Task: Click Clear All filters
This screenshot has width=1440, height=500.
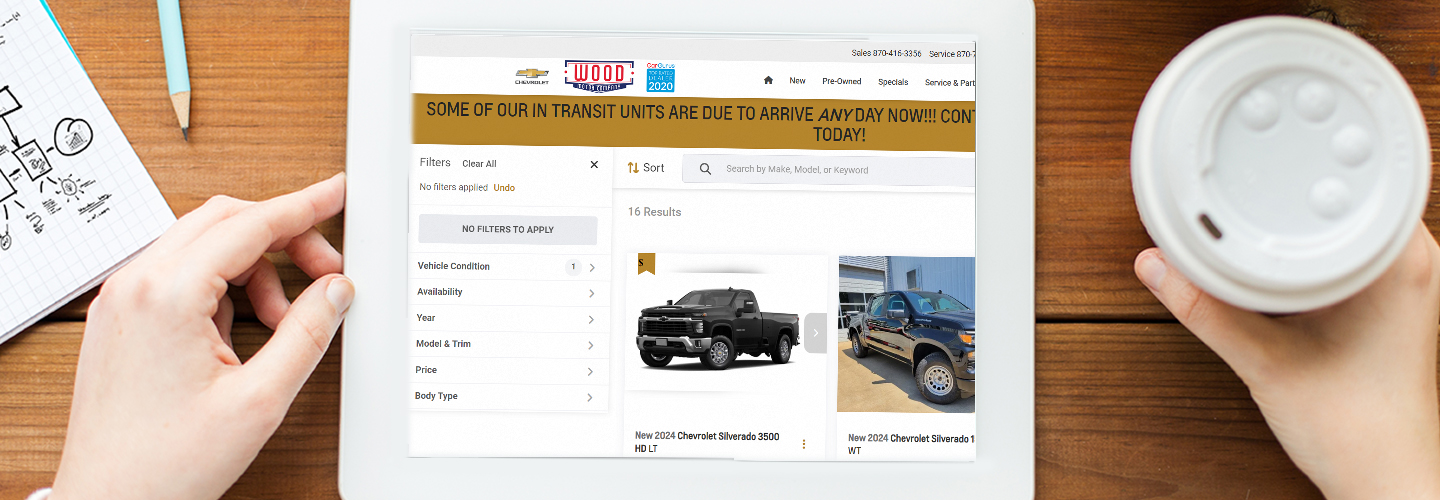Action: point(479,164)
